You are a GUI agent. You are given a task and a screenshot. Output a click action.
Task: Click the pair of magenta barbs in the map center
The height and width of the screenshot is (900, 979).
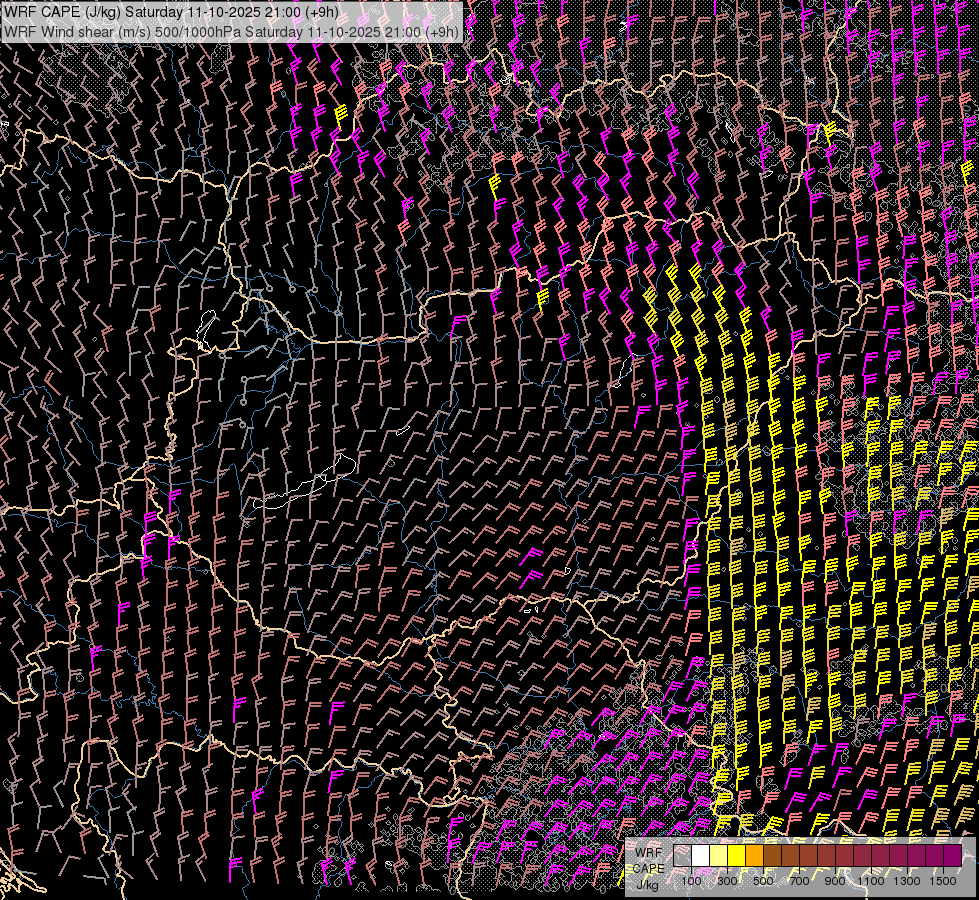point(532,565)
